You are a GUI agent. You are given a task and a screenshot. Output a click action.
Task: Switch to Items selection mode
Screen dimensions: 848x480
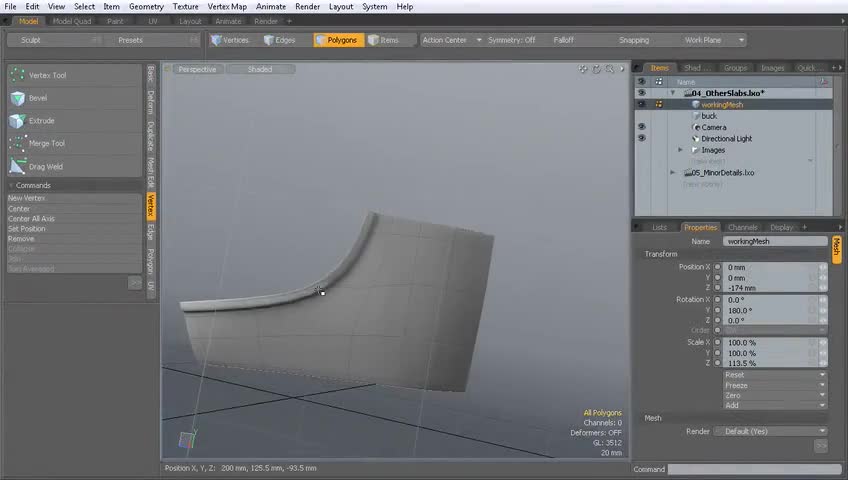coord(384,40)
